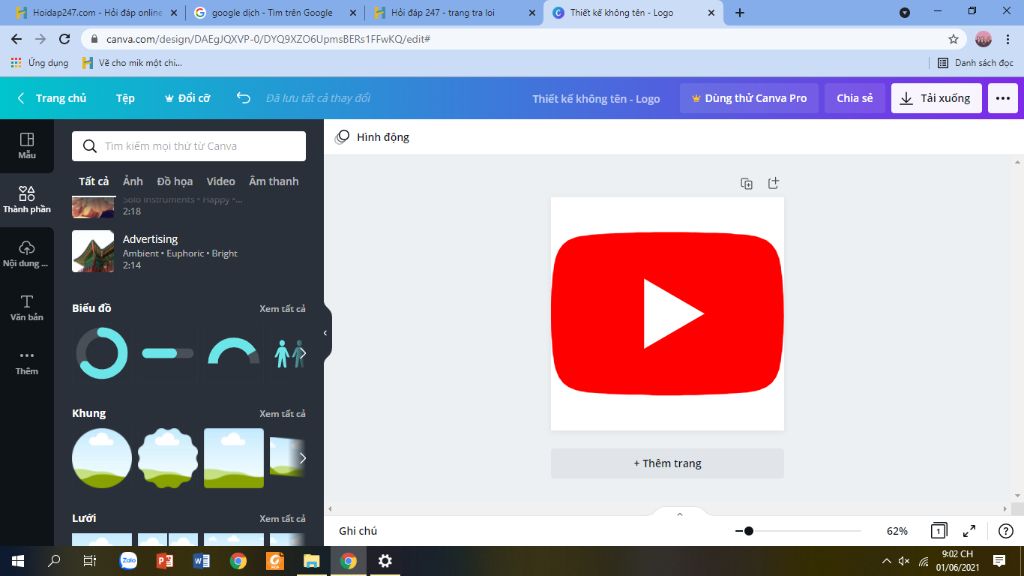This screenshot has height=576, width=1024.
Task: Click the zoom slider handle
Action: click(748, 531)
